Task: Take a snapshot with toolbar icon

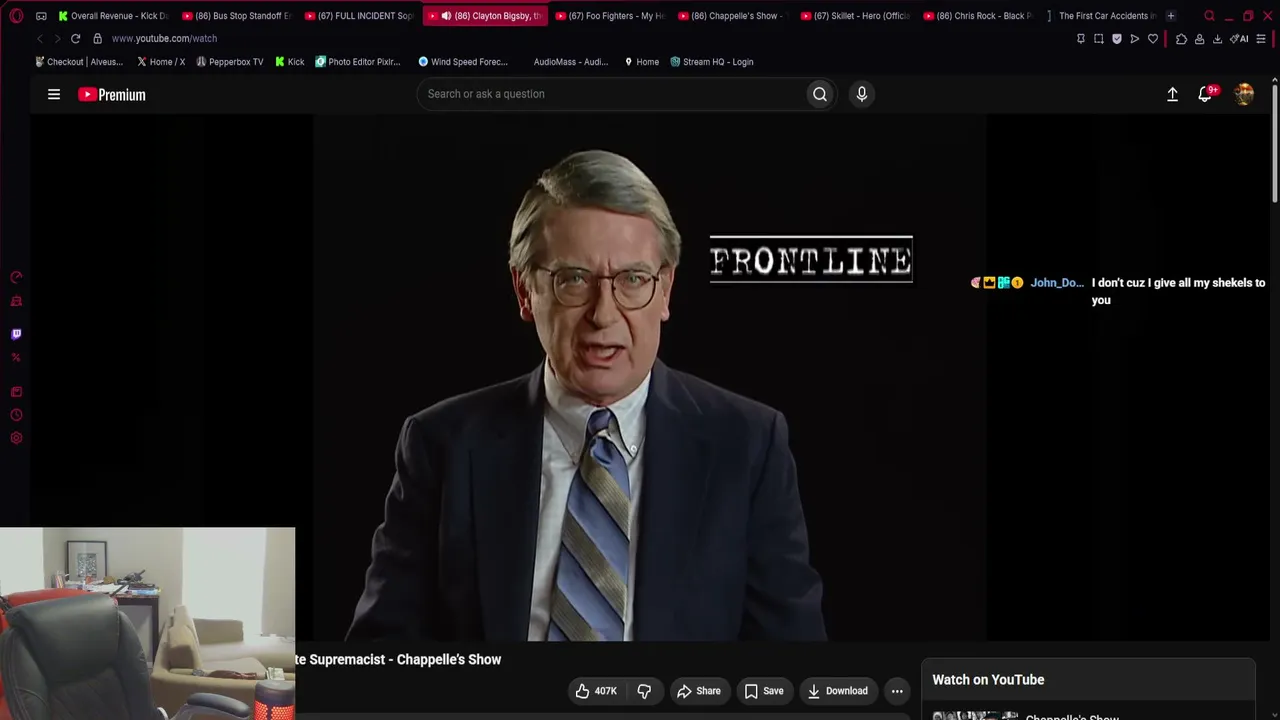Action: (1099, 39)
